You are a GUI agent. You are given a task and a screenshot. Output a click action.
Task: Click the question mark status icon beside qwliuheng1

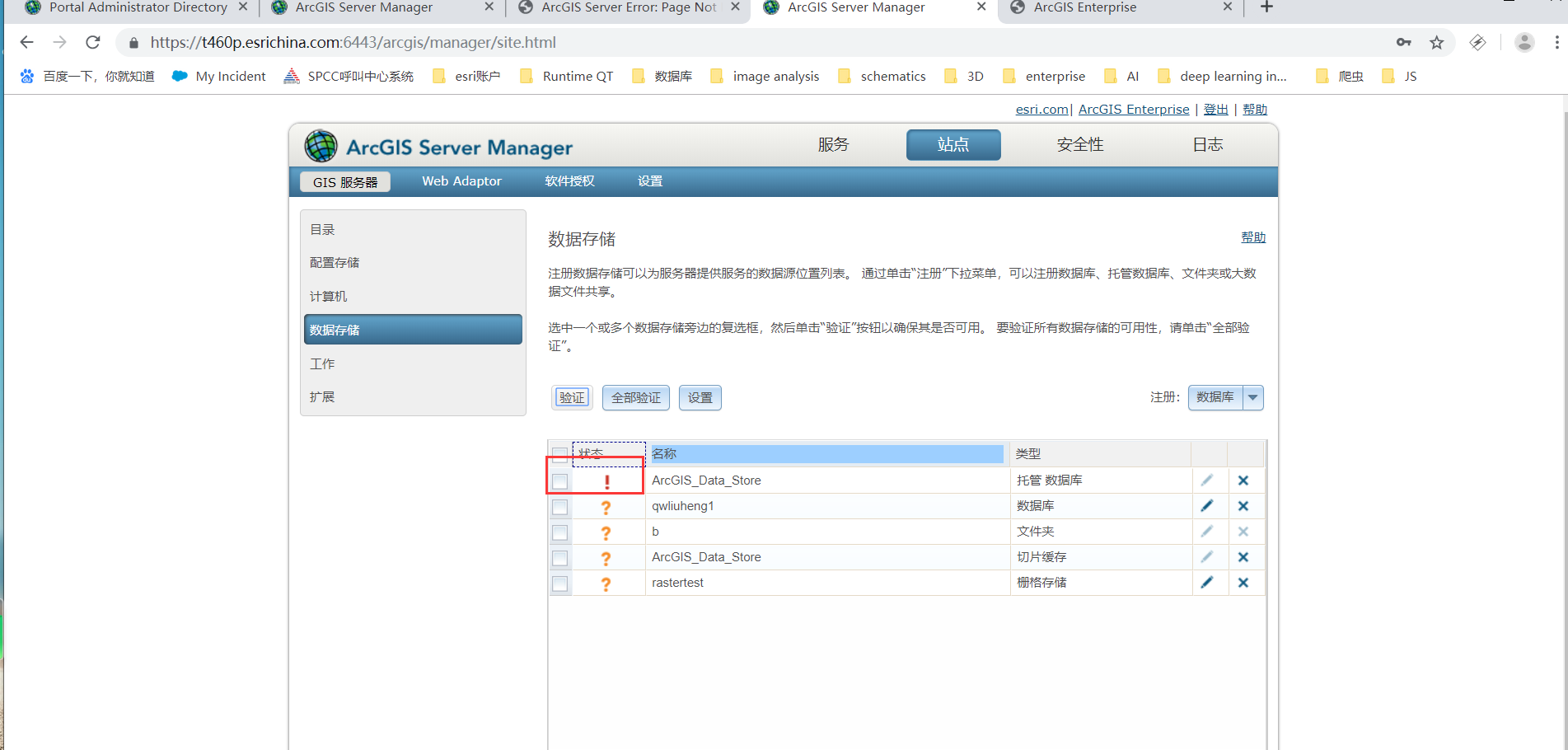(x=607, y=507)
